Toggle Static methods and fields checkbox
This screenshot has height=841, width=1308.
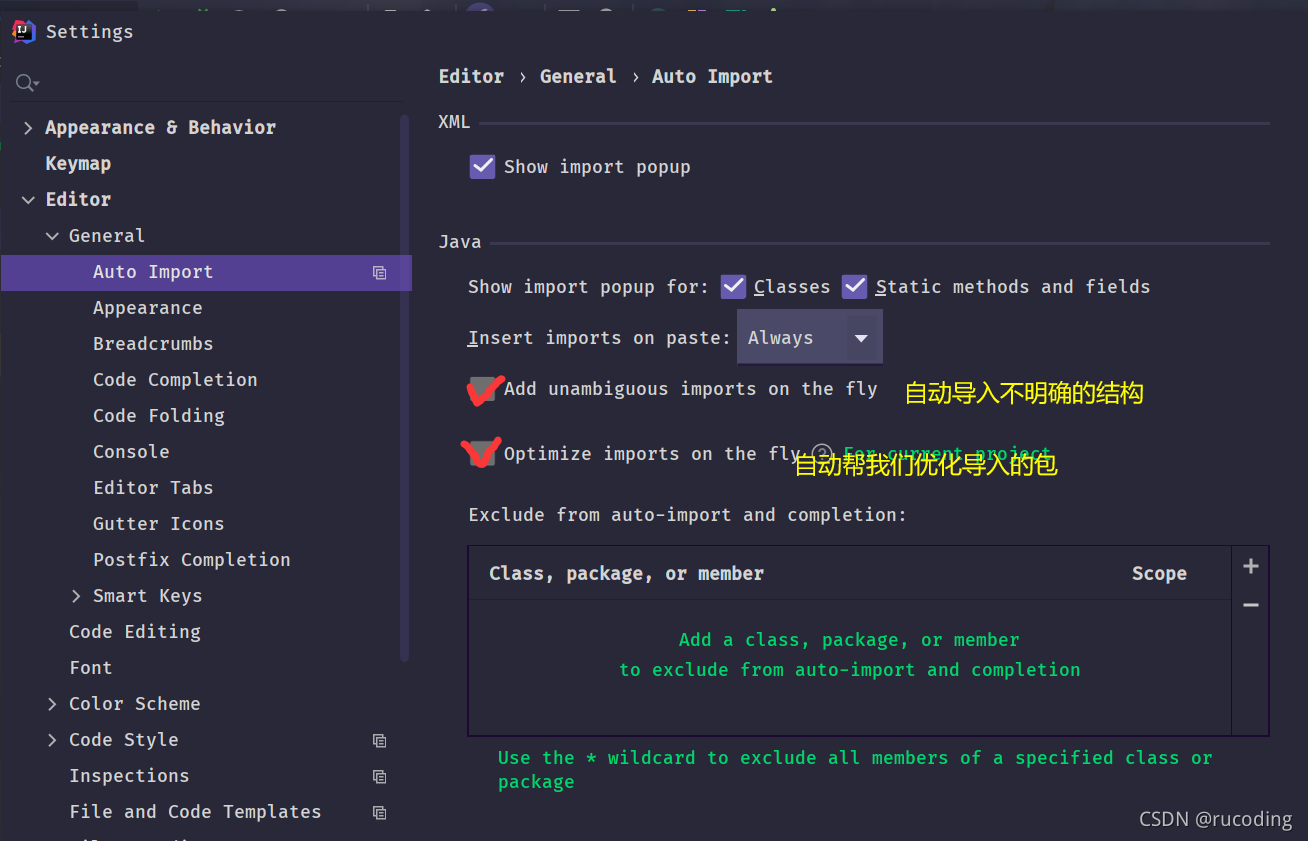point(854,287)
